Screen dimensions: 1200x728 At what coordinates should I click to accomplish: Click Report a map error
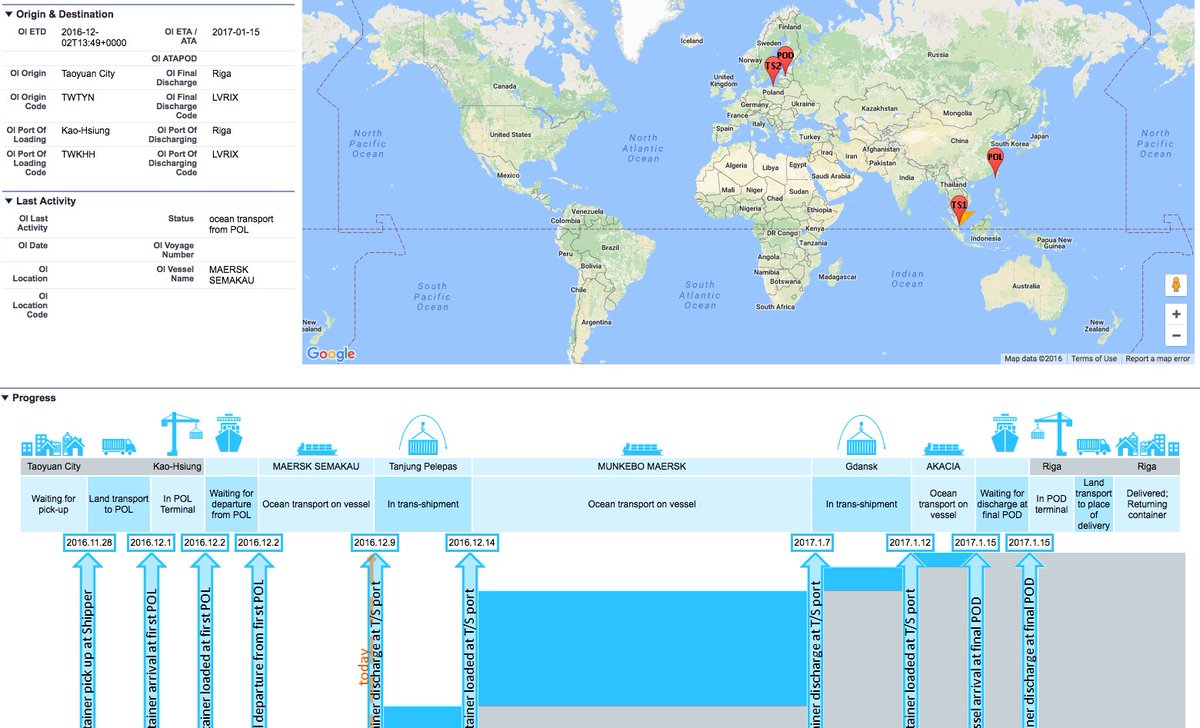pos(1157,358)
